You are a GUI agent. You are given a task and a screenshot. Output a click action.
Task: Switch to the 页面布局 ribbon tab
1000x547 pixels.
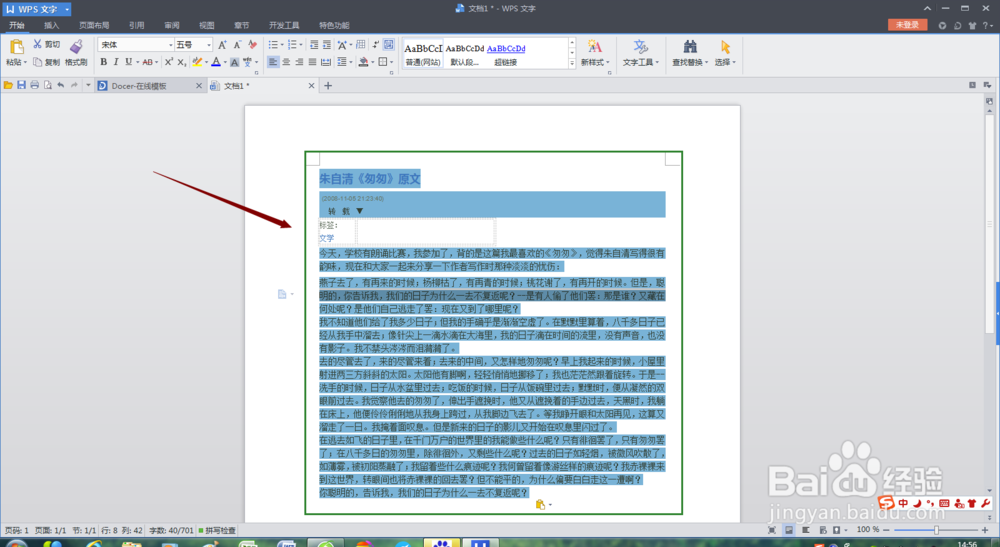[x=94, y=26]
